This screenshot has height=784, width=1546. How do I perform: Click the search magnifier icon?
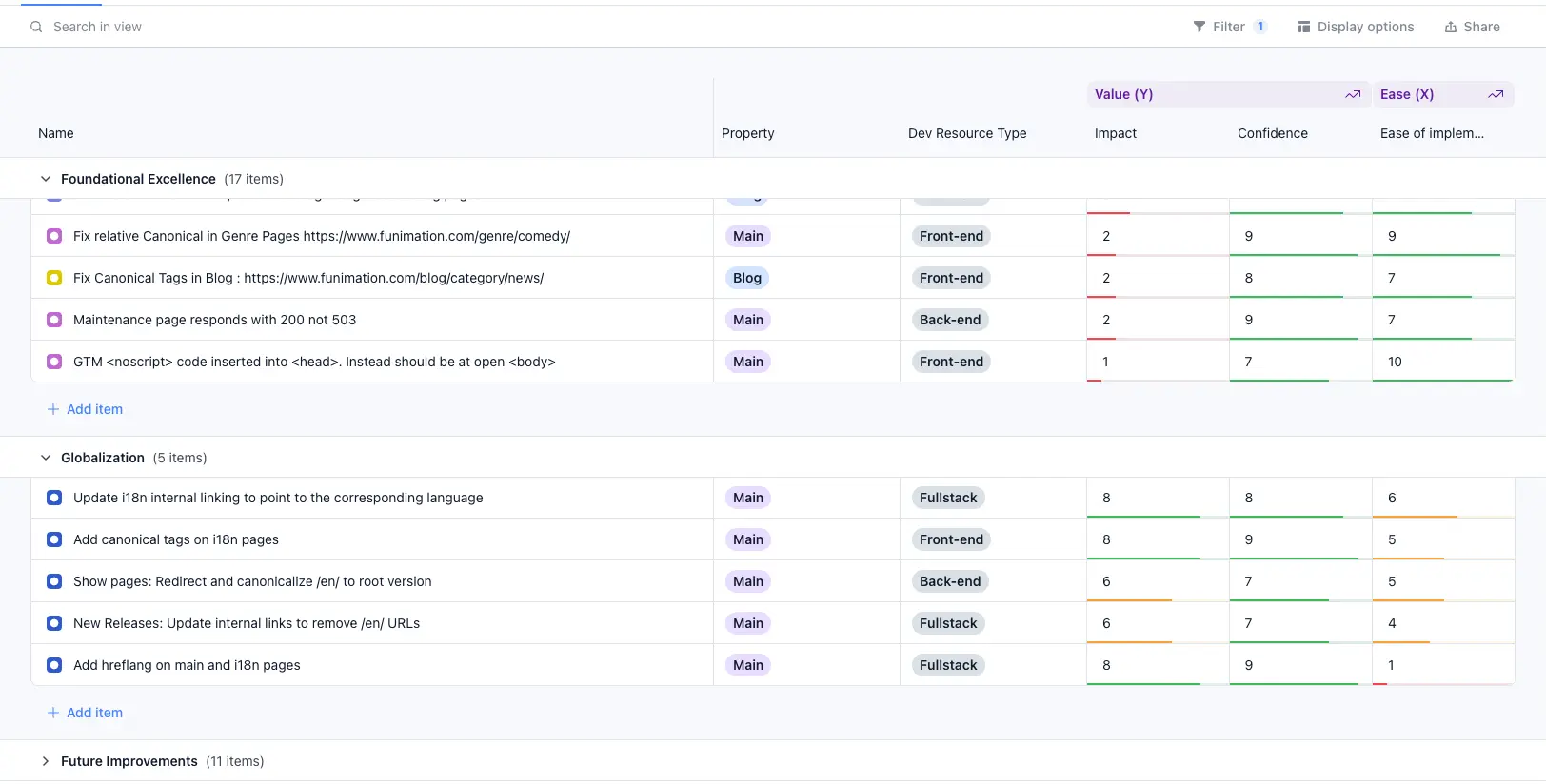click(36, 27)
